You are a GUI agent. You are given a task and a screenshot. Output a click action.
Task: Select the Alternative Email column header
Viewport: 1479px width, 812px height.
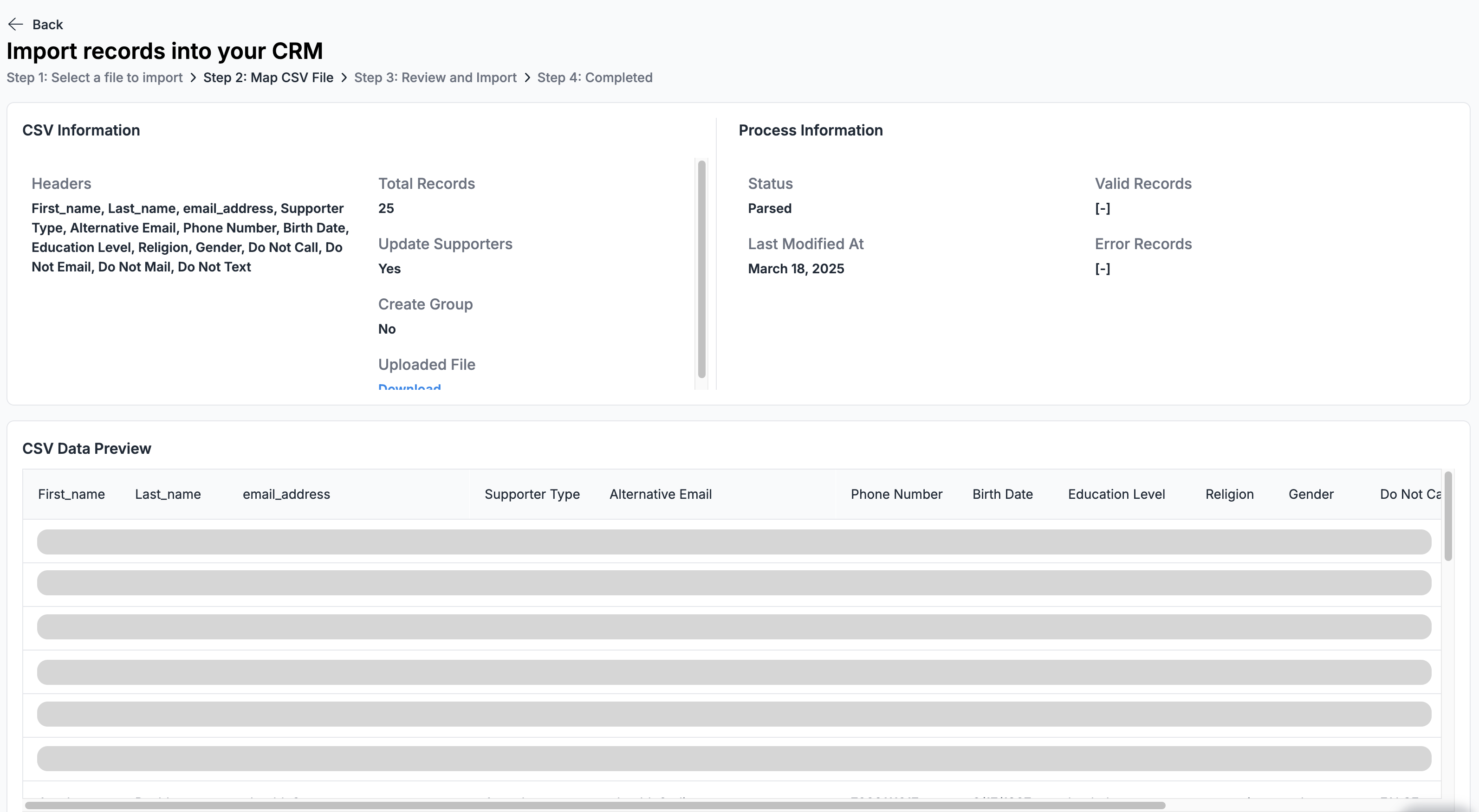(660, 494)
